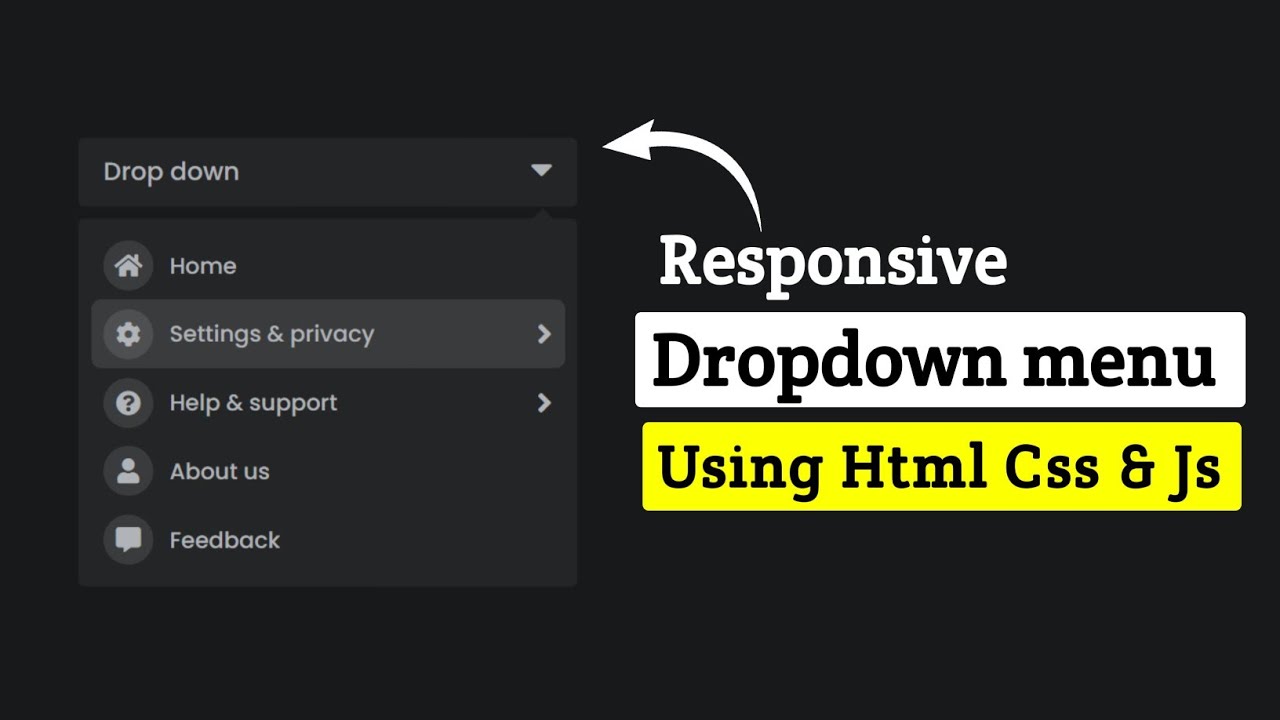This screenshot has height=720, width=1280.
Task: Click the About us person icon
Action: click(x=128, y=471)
